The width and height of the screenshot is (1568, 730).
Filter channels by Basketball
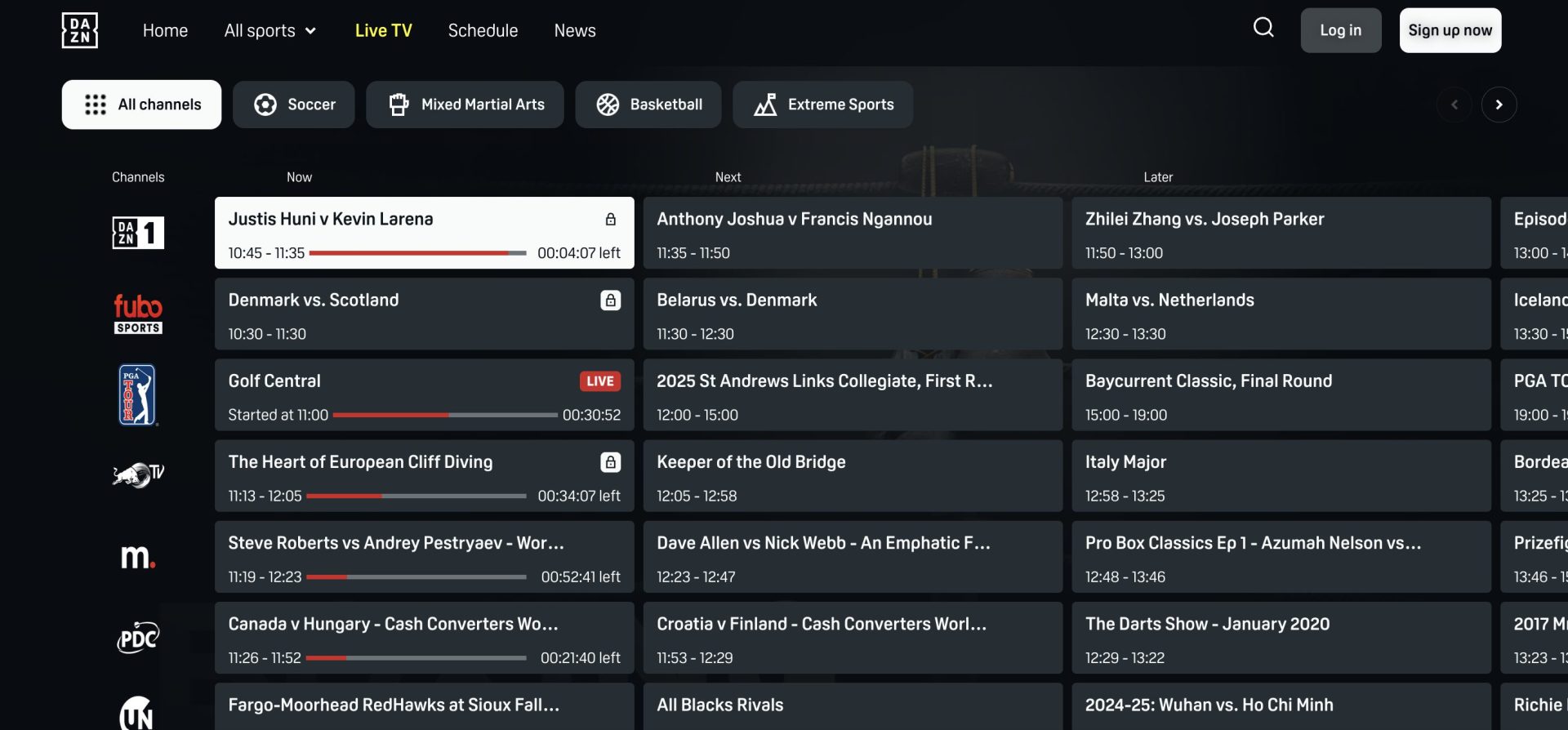click(648, 105)
